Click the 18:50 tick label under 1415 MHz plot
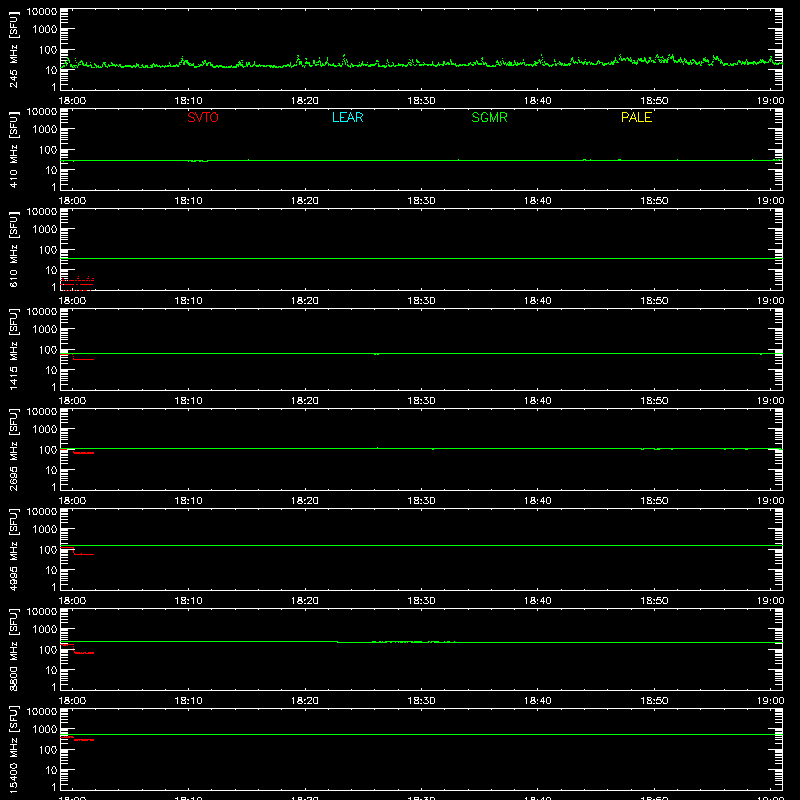Image resolution: width=800 pixels, height=800 pixels. 654,401
